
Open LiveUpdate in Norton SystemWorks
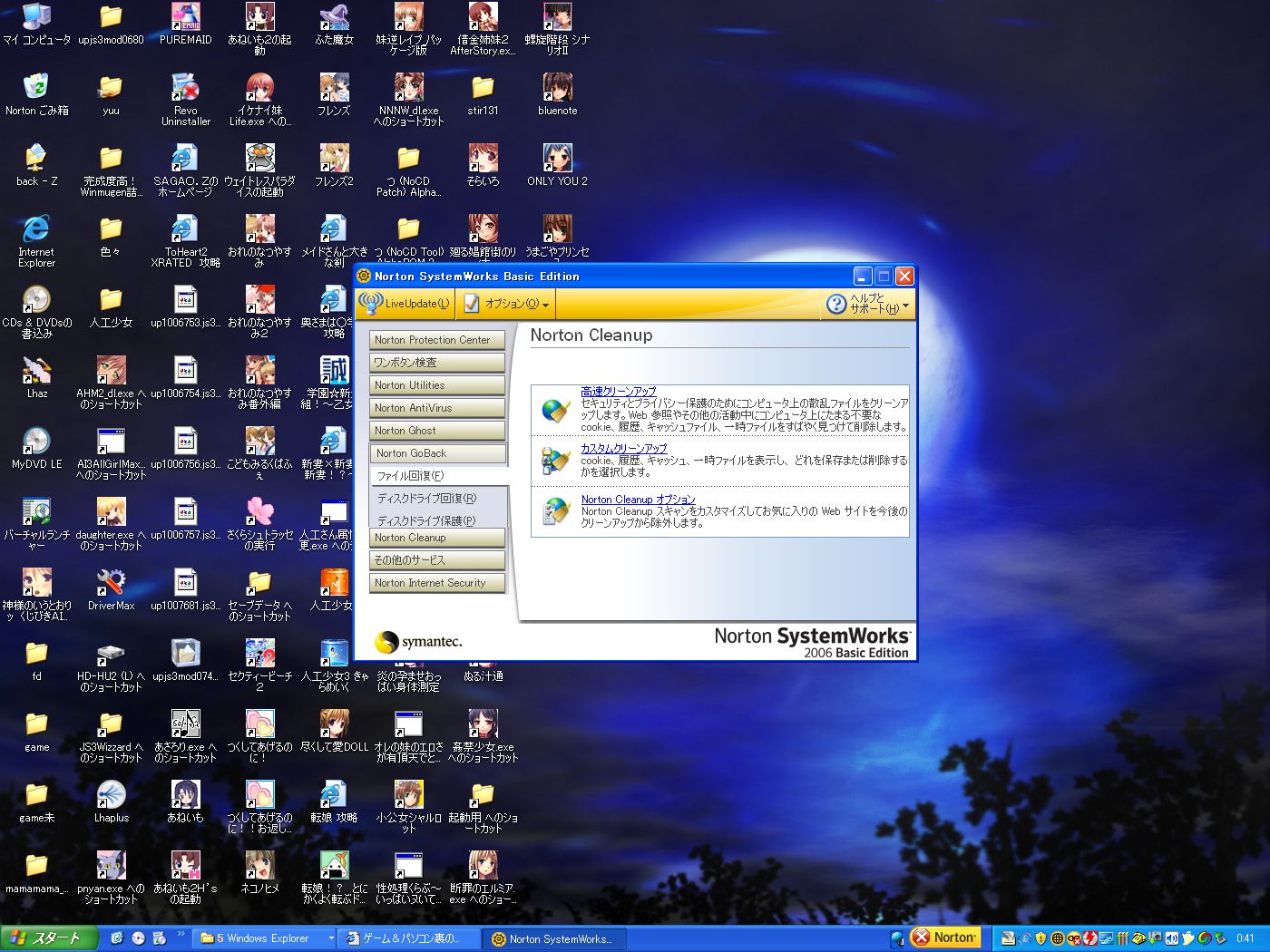pyautogui.click(x=405, y=304)
